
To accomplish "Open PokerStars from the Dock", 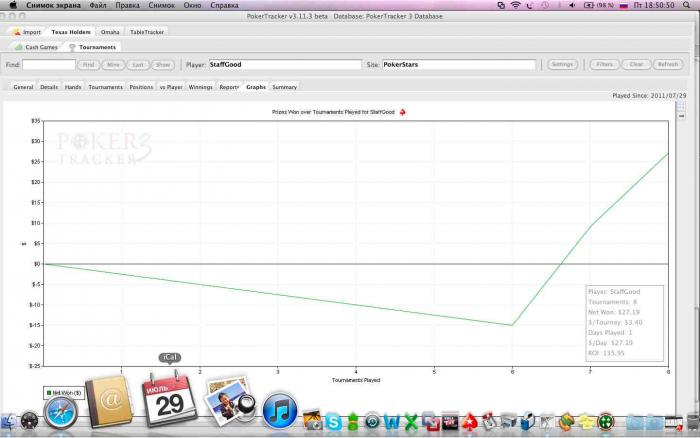I will (x=470, y=422).
